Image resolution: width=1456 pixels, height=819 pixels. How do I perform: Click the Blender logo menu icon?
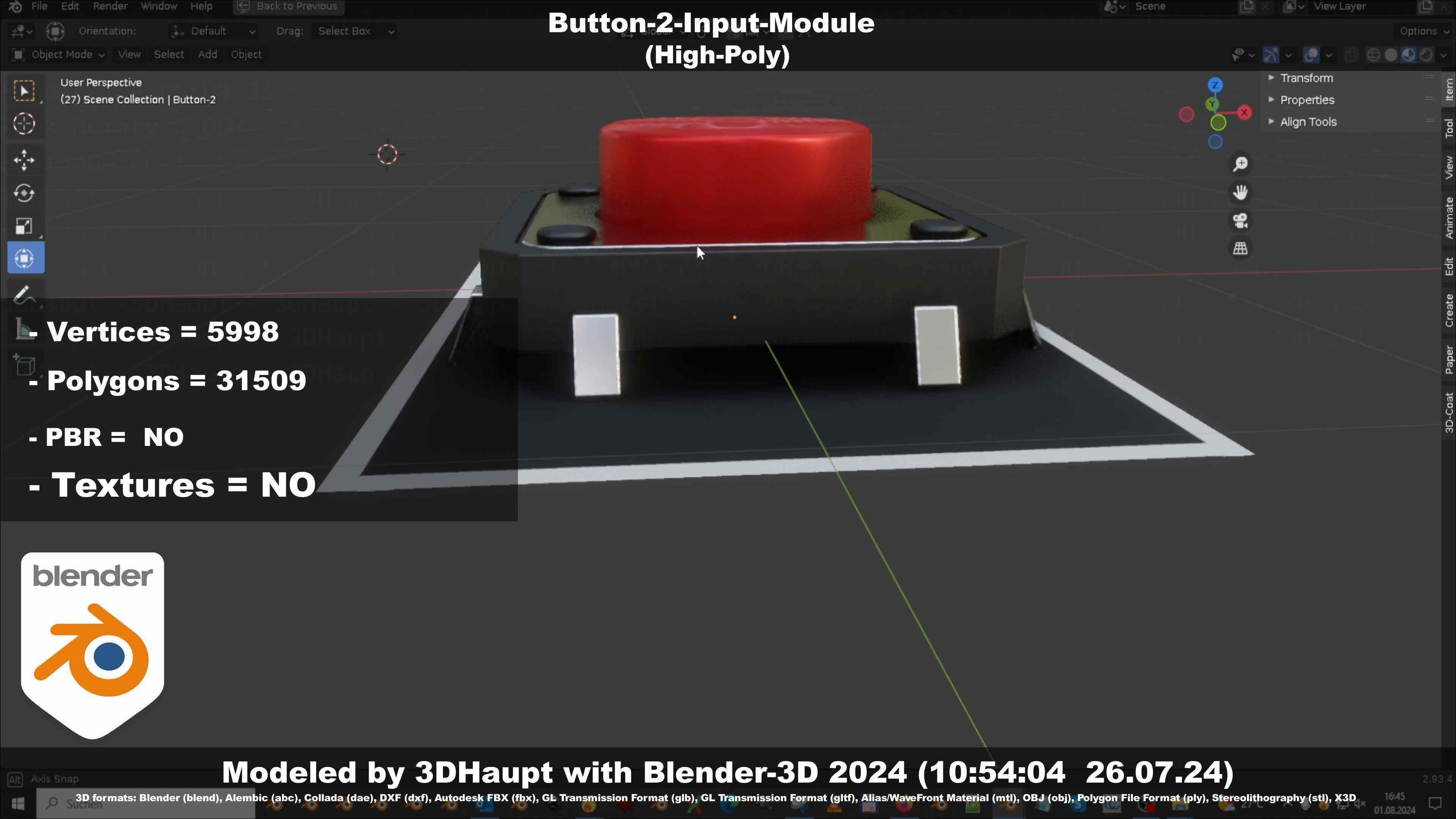pos(15,6)
